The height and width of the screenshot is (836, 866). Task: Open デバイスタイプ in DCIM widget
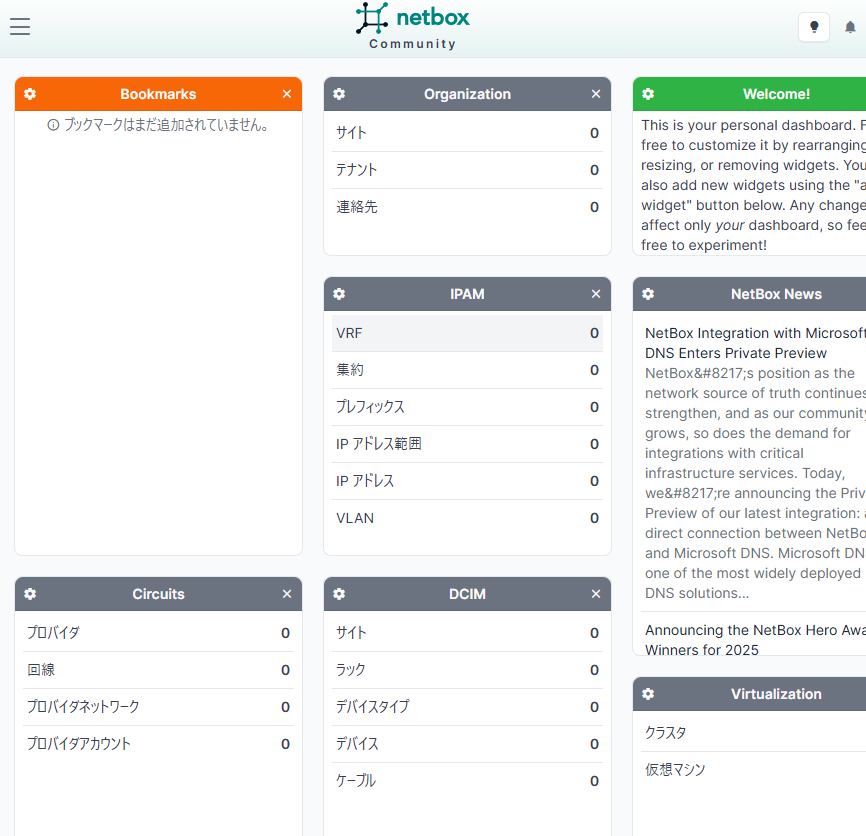[467, 707]
